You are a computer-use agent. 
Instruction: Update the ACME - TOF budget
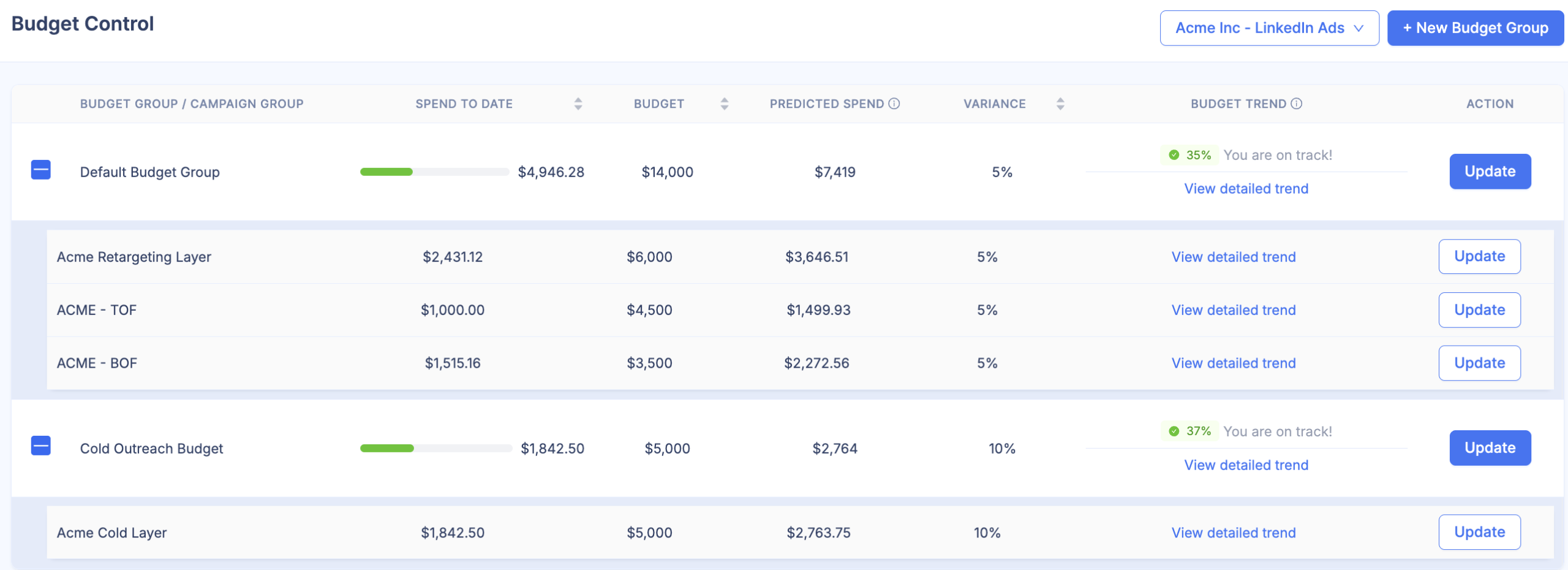coord(1479,310)
